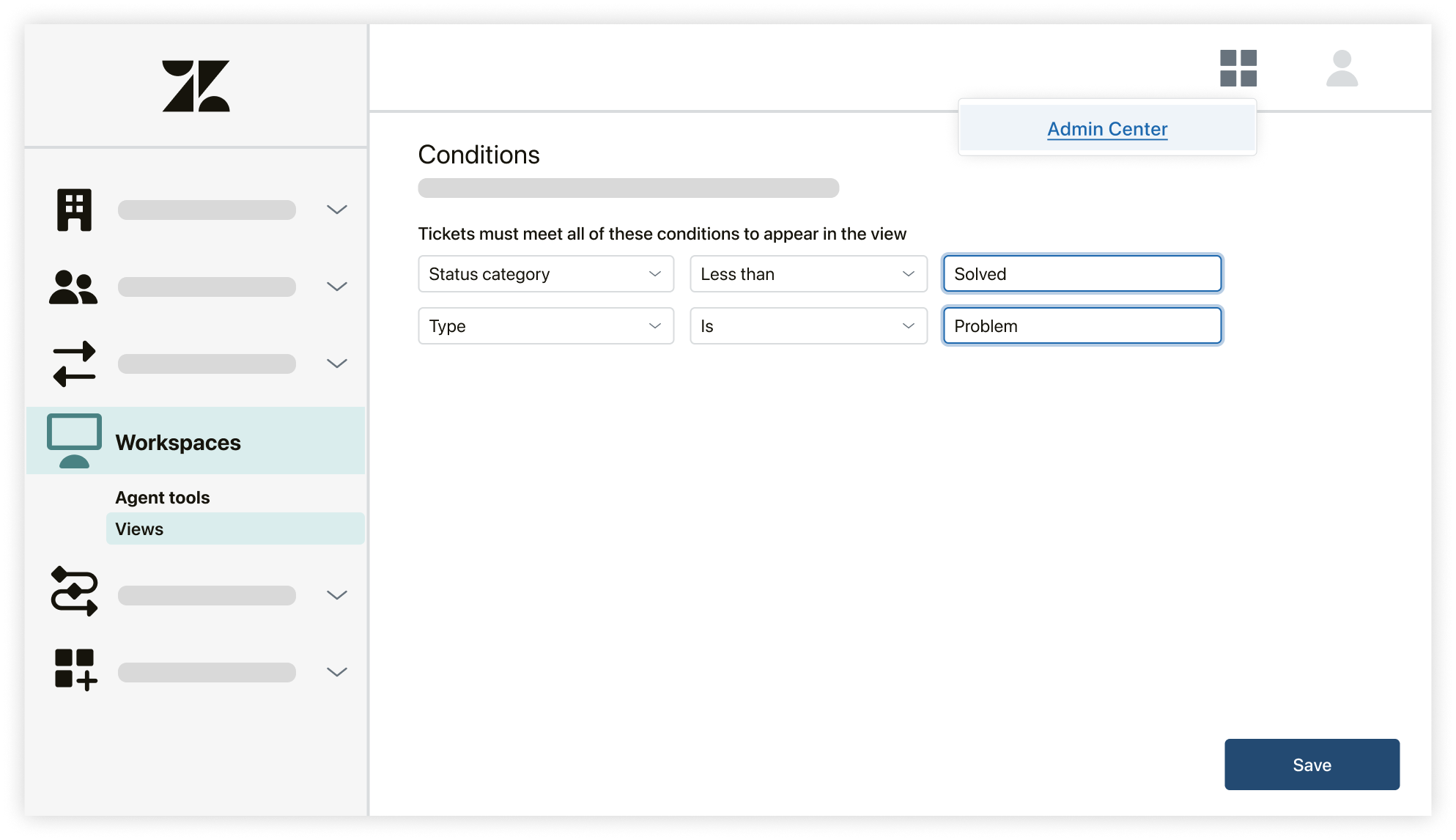1456x840 pixels.
Task: Select the Views menu item
Action: [x=139, y=529]
